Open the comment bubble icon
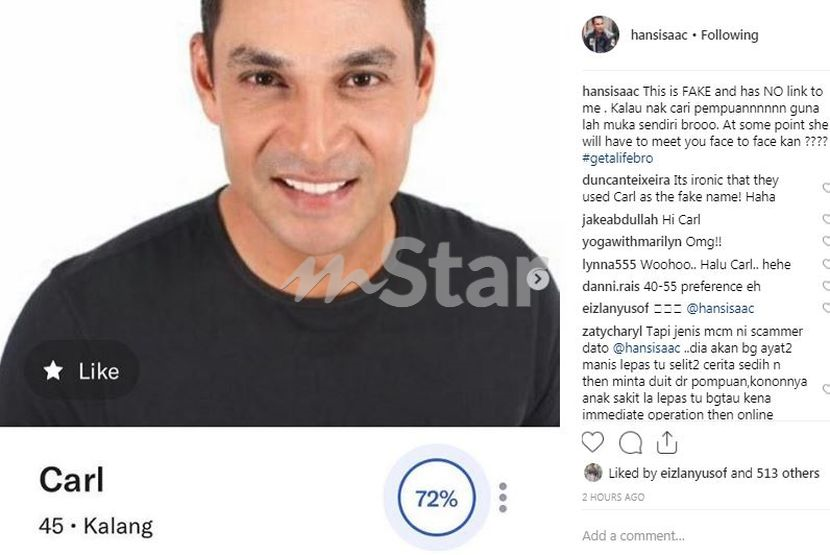830x555 pixels. 630,443
